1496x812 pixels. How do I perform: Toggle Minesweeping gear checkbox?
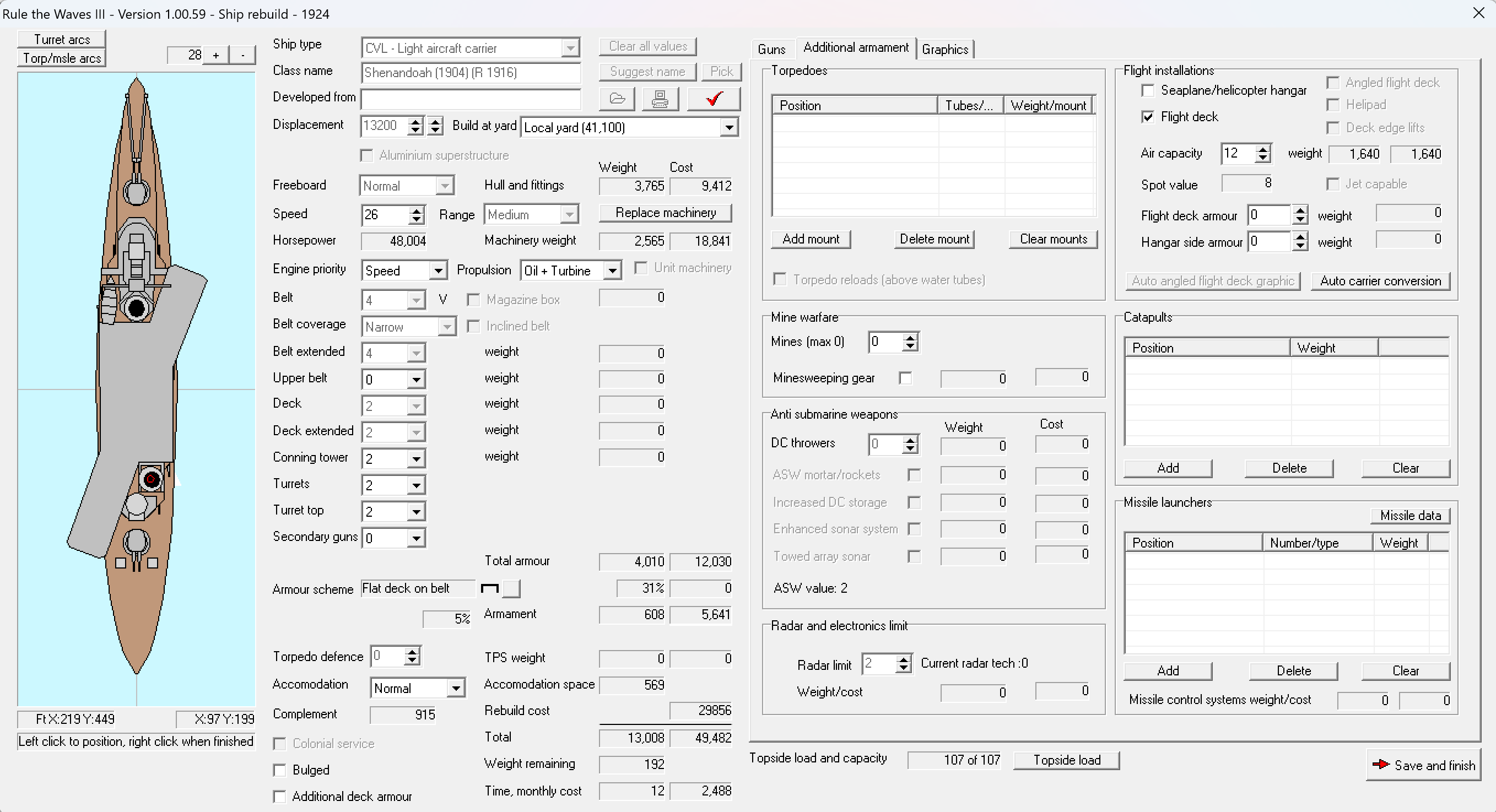click(905, 378)
